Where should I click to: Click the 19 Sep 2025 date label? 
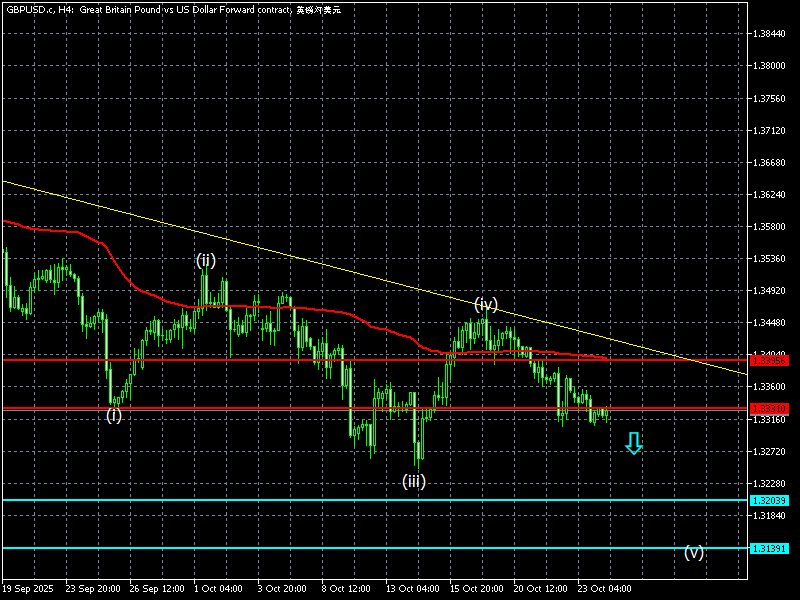28,589
